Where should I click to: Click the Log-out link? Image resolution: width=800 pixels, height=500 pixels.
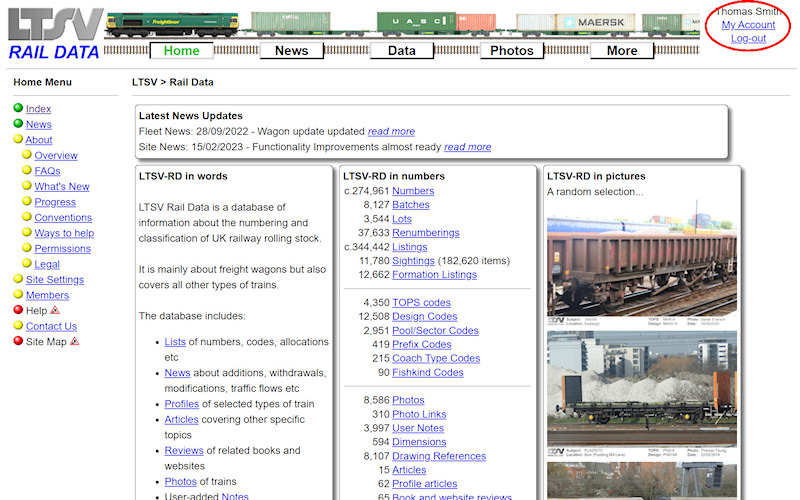click(x=748, y=39)
